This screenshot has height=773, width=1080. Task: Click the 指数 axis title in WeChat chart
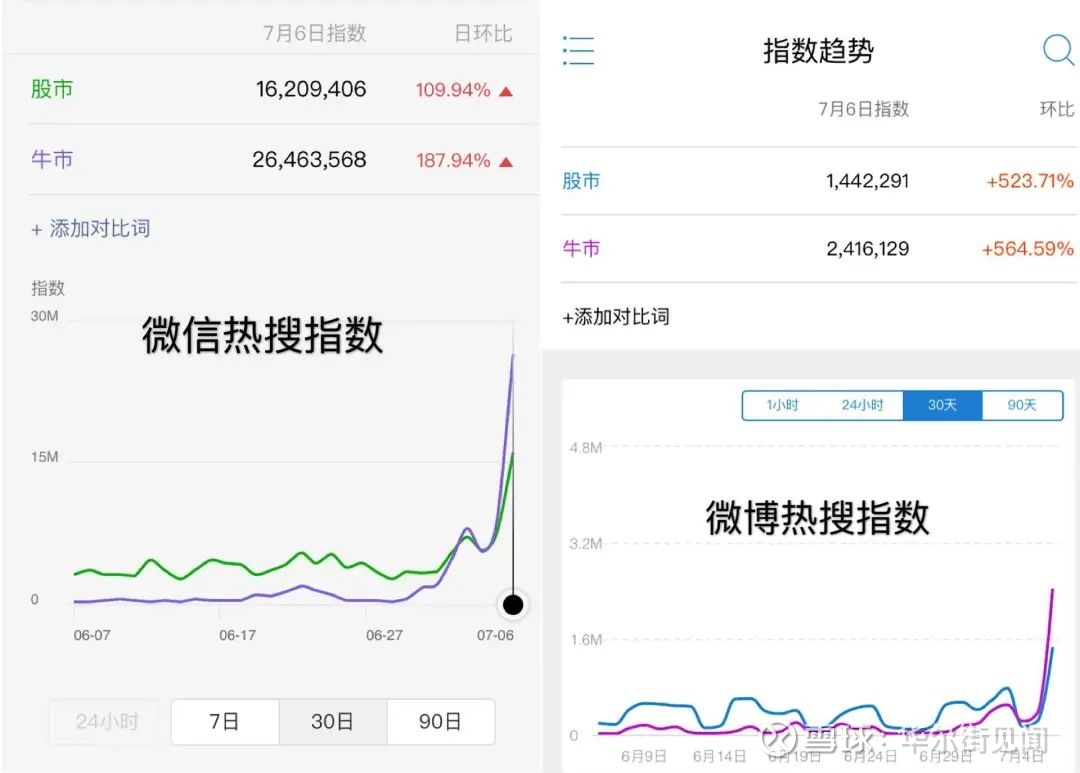click(48, 288)
